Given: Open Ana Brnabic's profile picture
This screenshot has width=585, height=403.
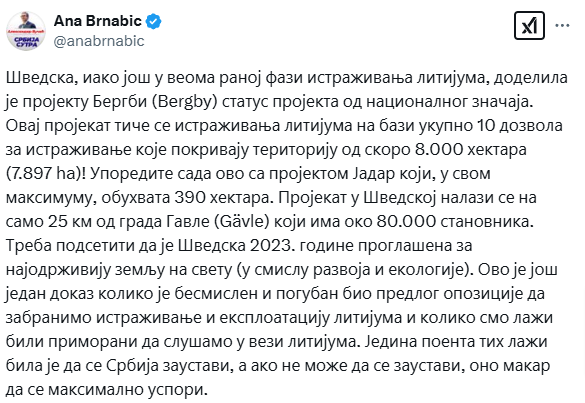Looking at the screenshot, I should [26, 31].
